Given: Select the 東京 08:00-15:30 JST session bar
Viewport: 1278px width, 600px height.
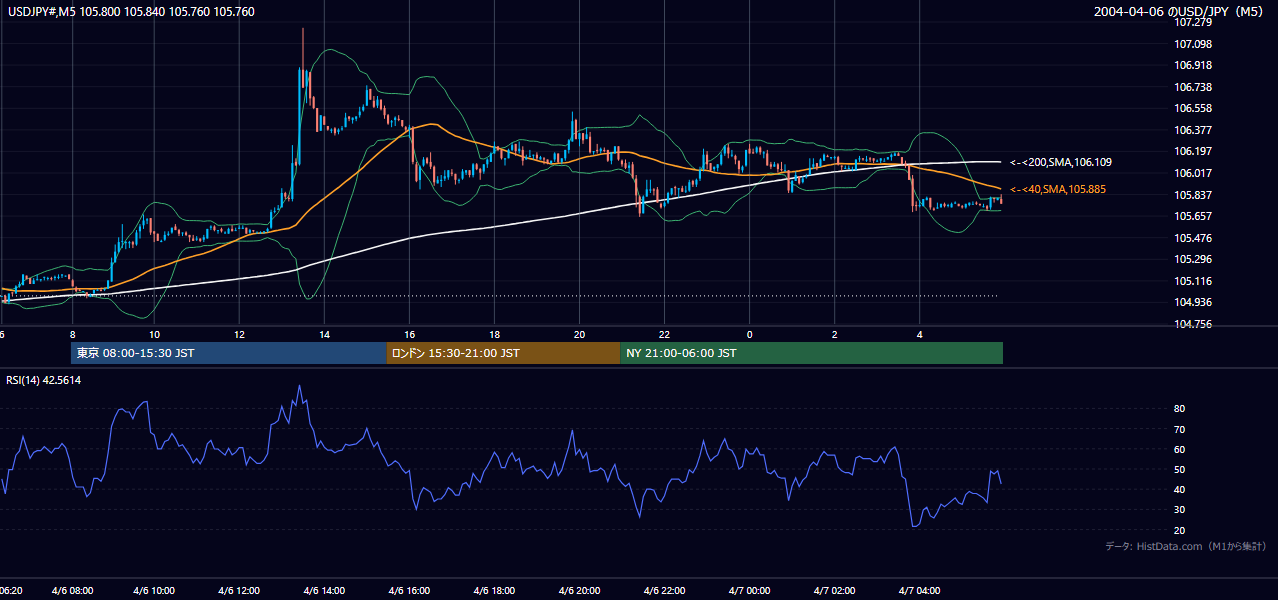Looking at the screenshot, I should pyautogui.click(x=229, y=353).
